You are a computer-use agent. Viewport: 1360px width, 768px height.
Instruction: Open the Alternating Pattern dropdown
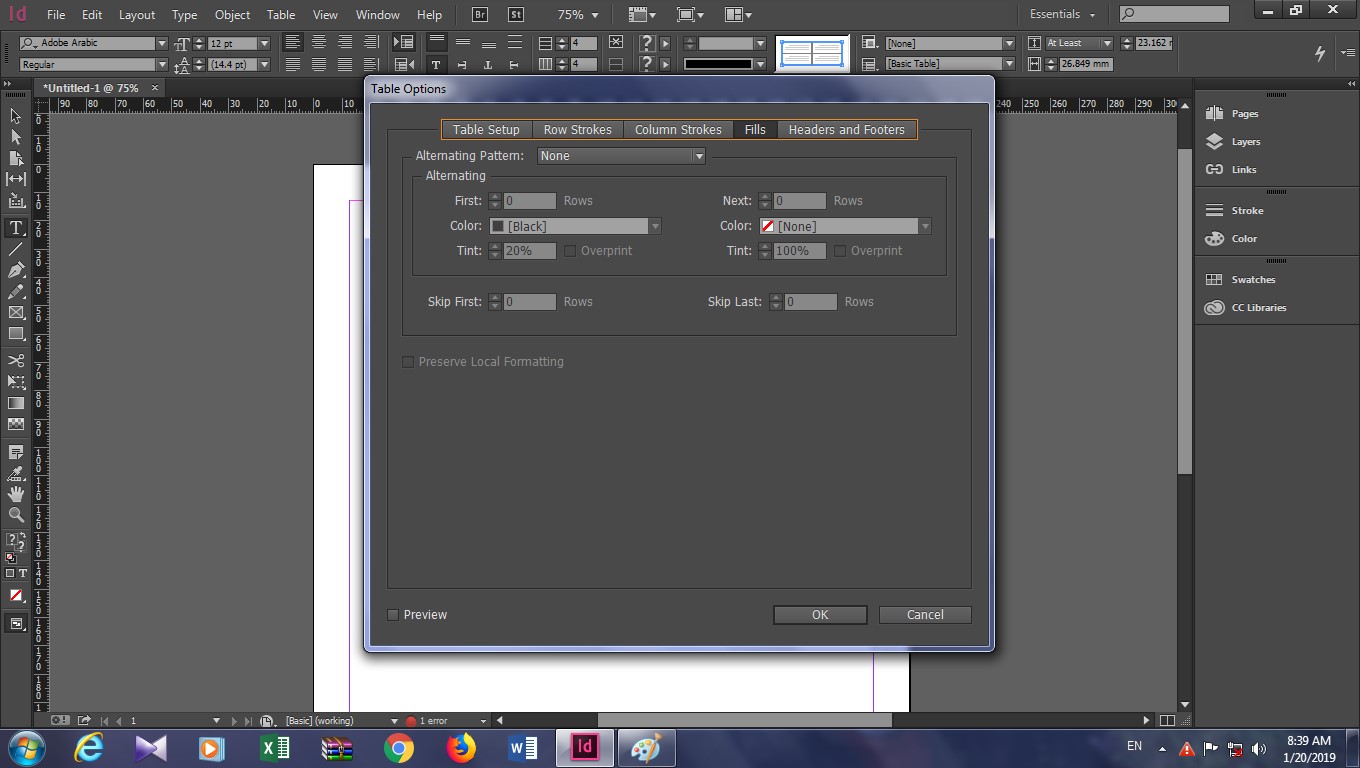click(621, 156)
